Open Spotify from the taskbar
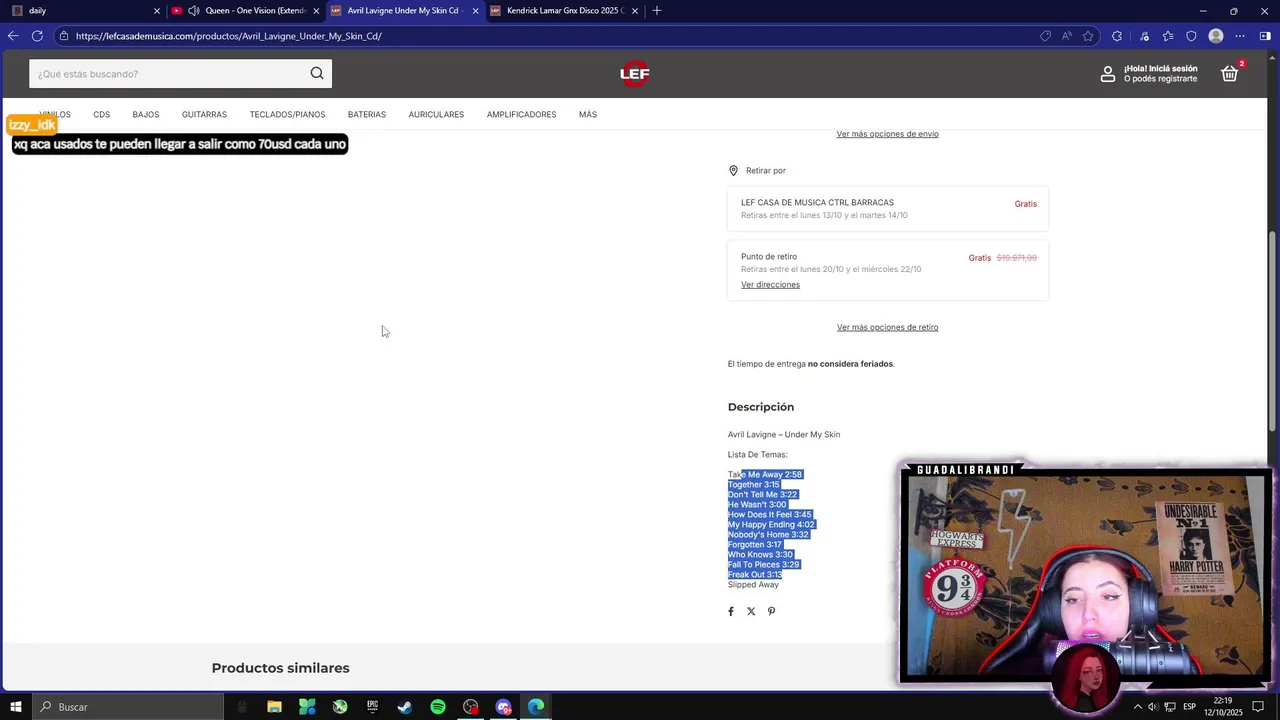Screen dimensions: 1280x720 tap(438, 707)
